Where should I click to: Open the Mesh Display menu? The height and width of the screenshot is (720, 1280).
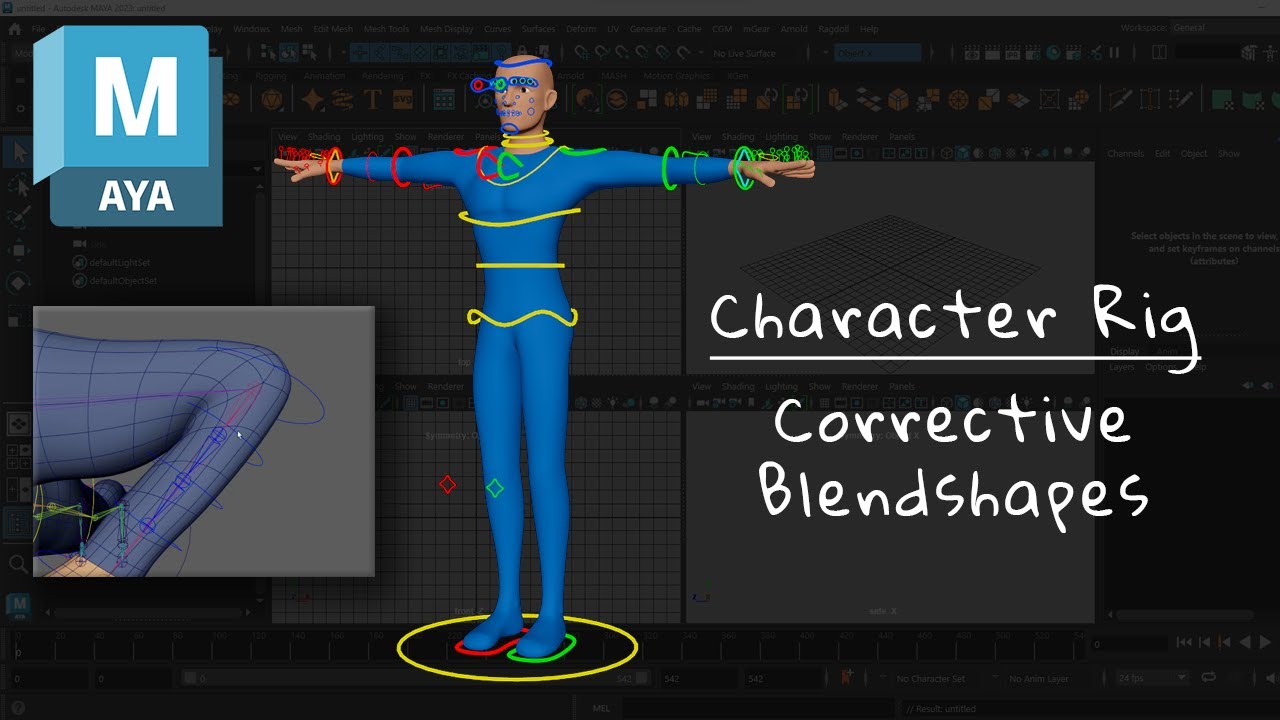click(x=447, y=29)
